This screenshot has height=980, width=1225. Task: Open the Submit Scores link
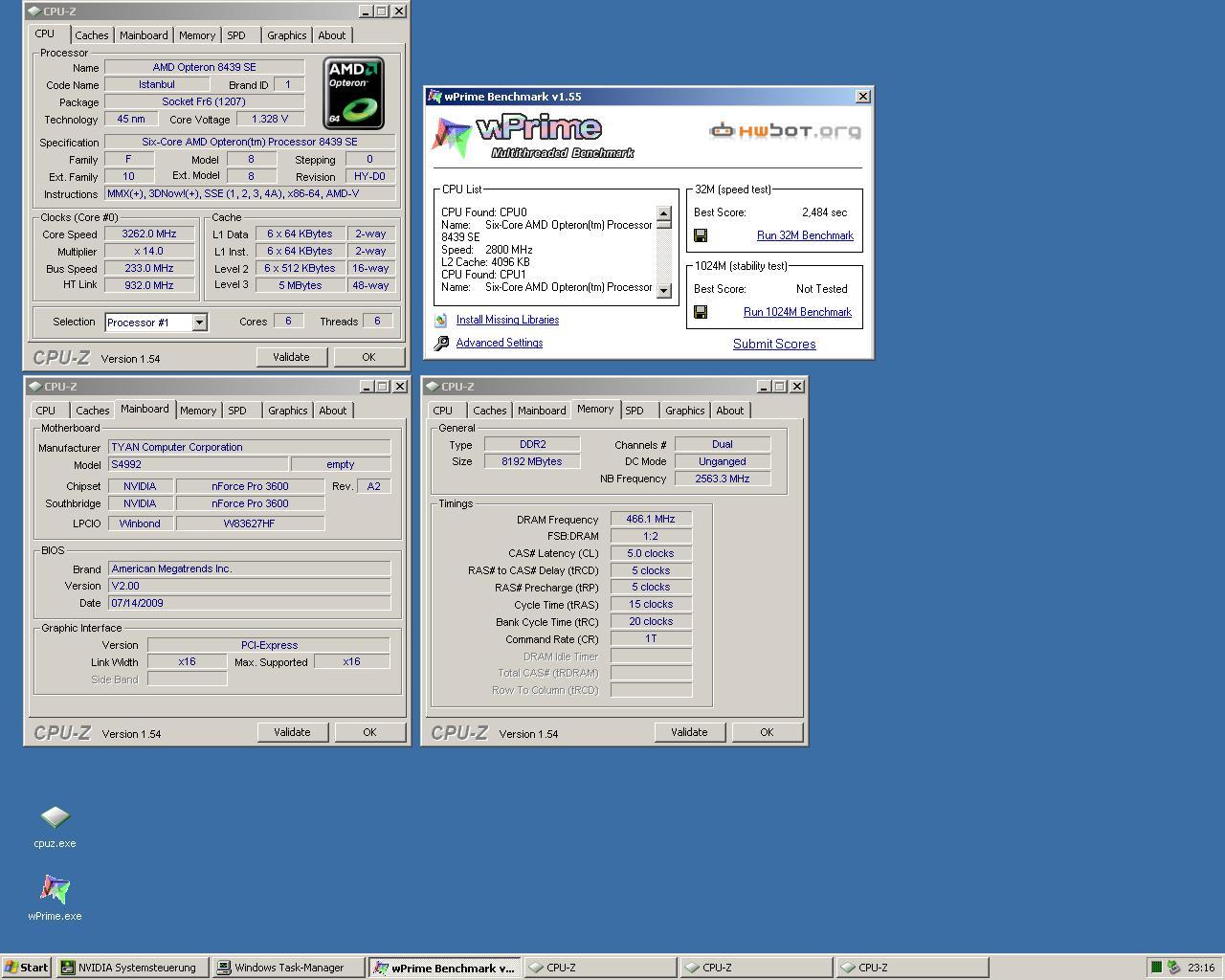point(774,344)
